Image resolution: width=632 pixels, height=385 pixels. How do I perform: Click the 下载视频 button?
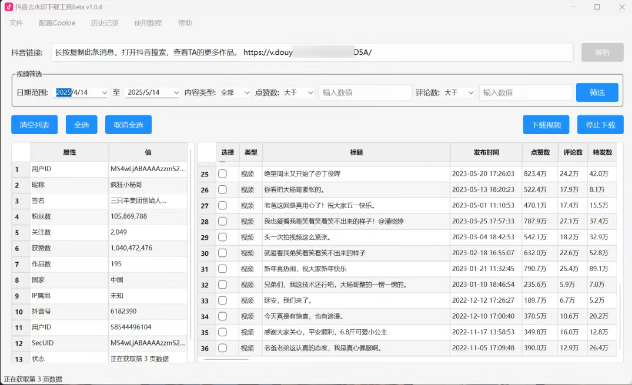point(546,125)
